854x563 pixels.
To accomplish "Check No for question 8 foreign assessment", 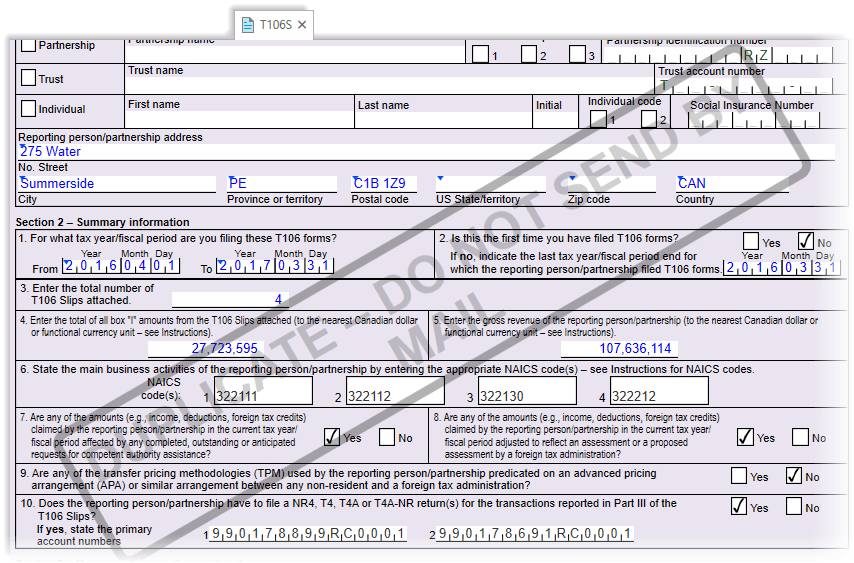I will [800, 437].
